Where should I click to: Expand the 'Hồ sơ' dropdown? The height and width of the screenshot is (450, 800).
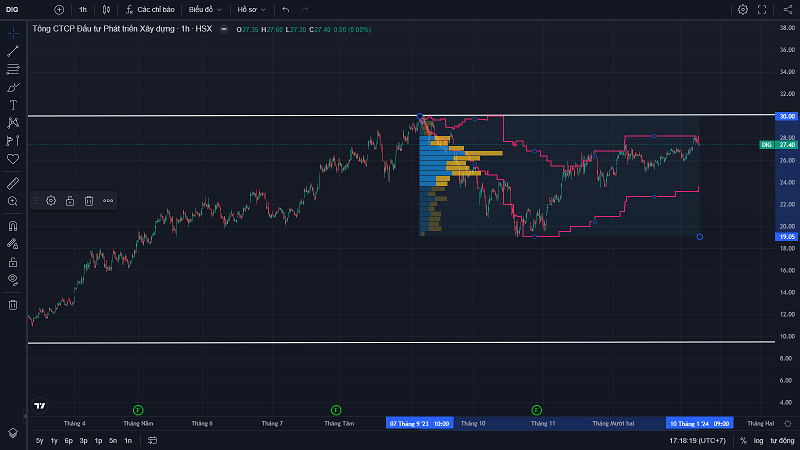pyautogui.click(x=250, y=9)
